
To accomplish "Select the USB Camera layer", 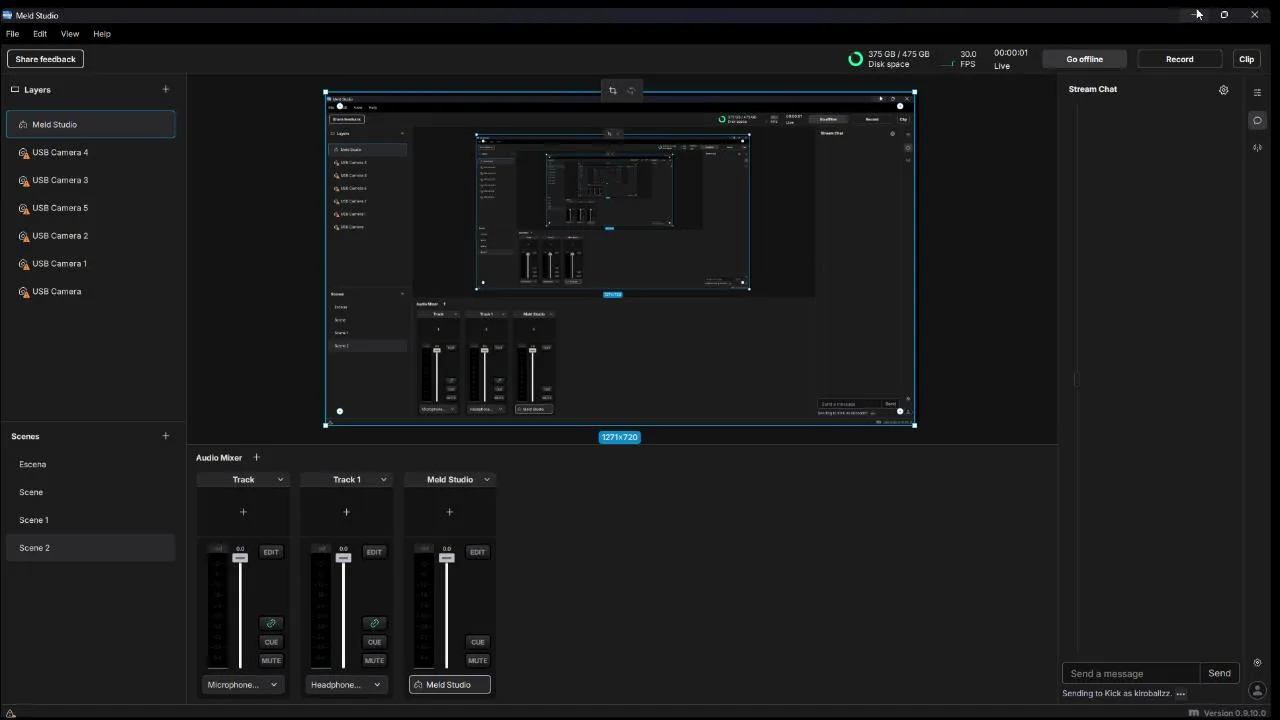I will coord(91,292).
